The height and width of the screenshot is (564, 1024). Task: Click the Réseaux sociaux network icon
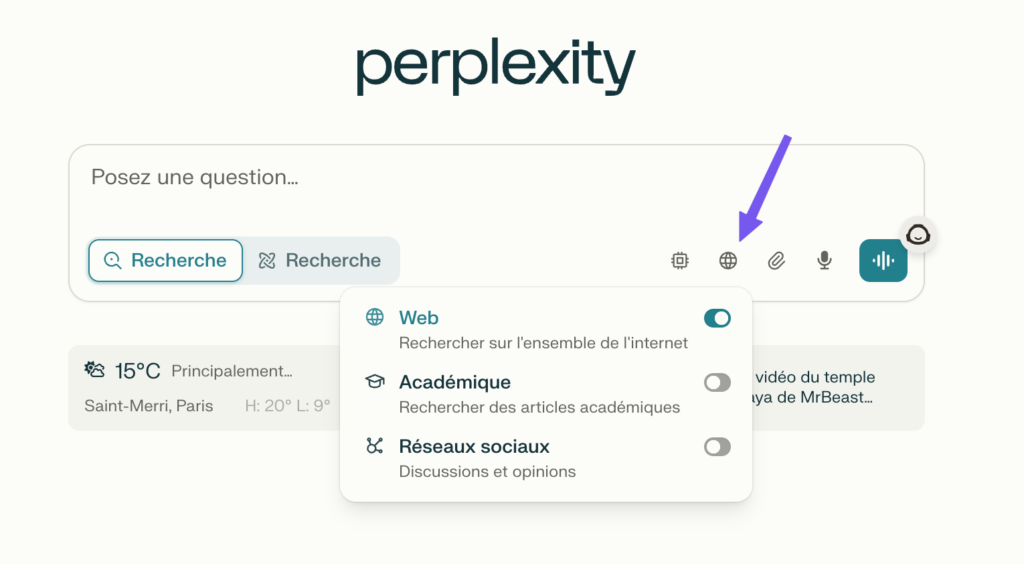[x=375, y=446]
